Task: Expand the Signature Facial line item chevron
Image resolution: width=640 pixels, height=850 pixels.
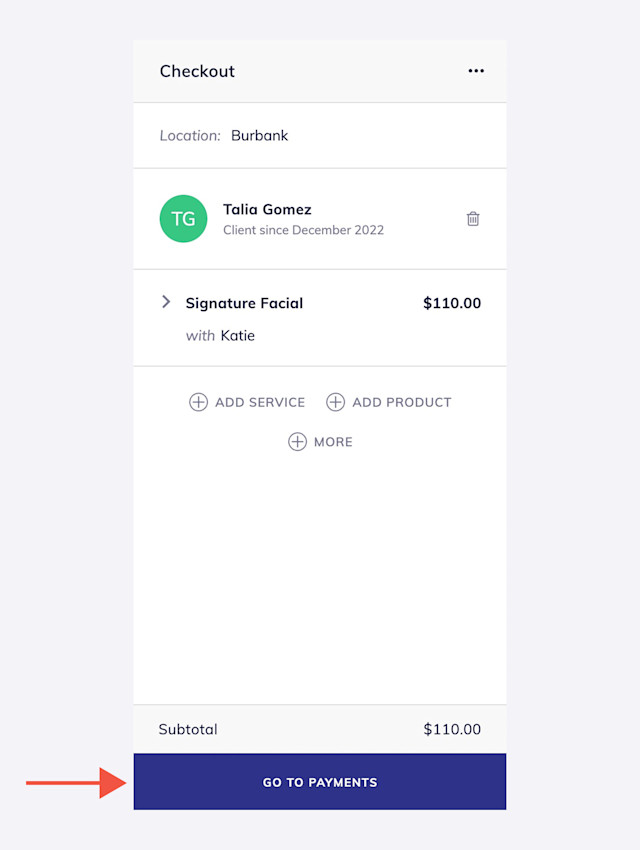Action: [166, 302]
